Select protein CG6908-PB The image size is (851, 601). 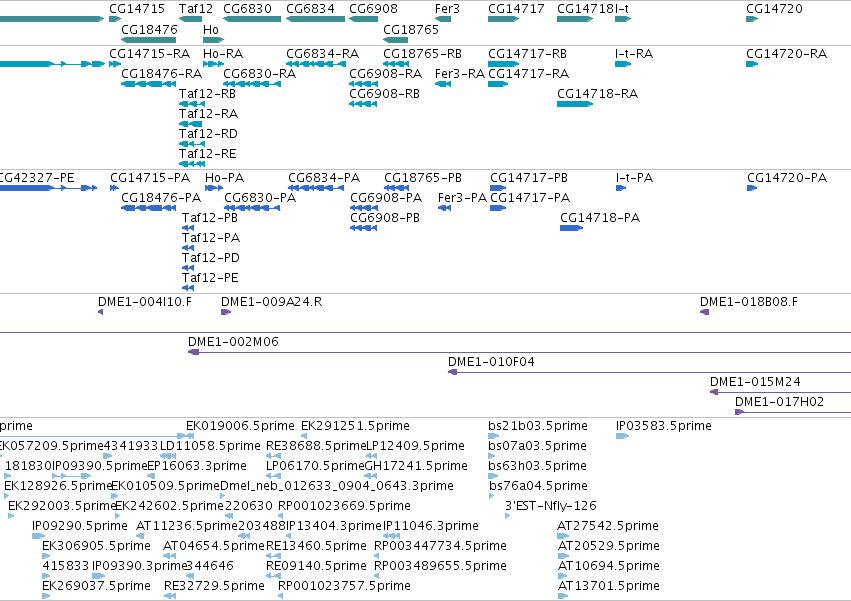(x=385, y=218)
